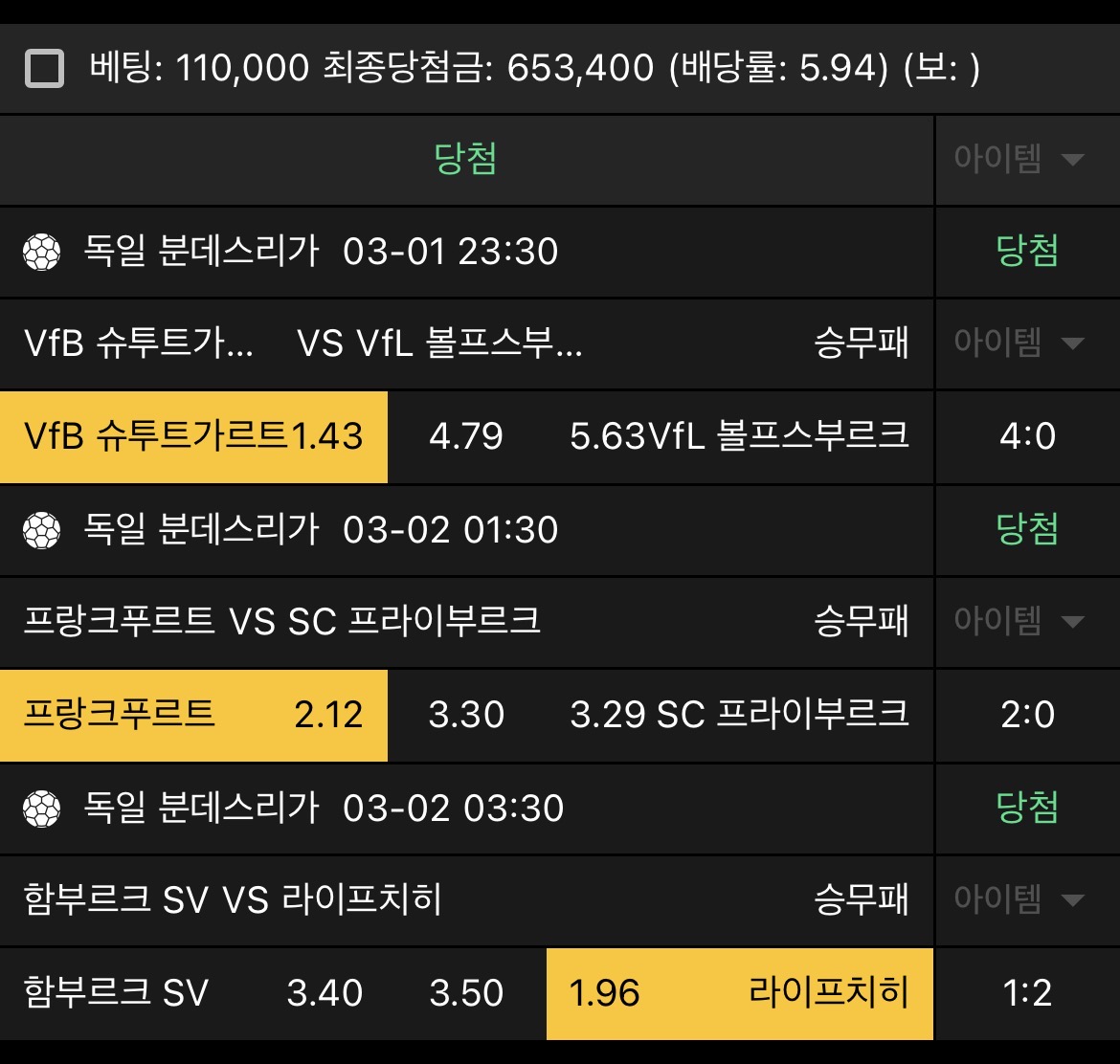
Task: Click the 4:0 score cell for Stuttgart match
Action: [x=1027, y=437]
